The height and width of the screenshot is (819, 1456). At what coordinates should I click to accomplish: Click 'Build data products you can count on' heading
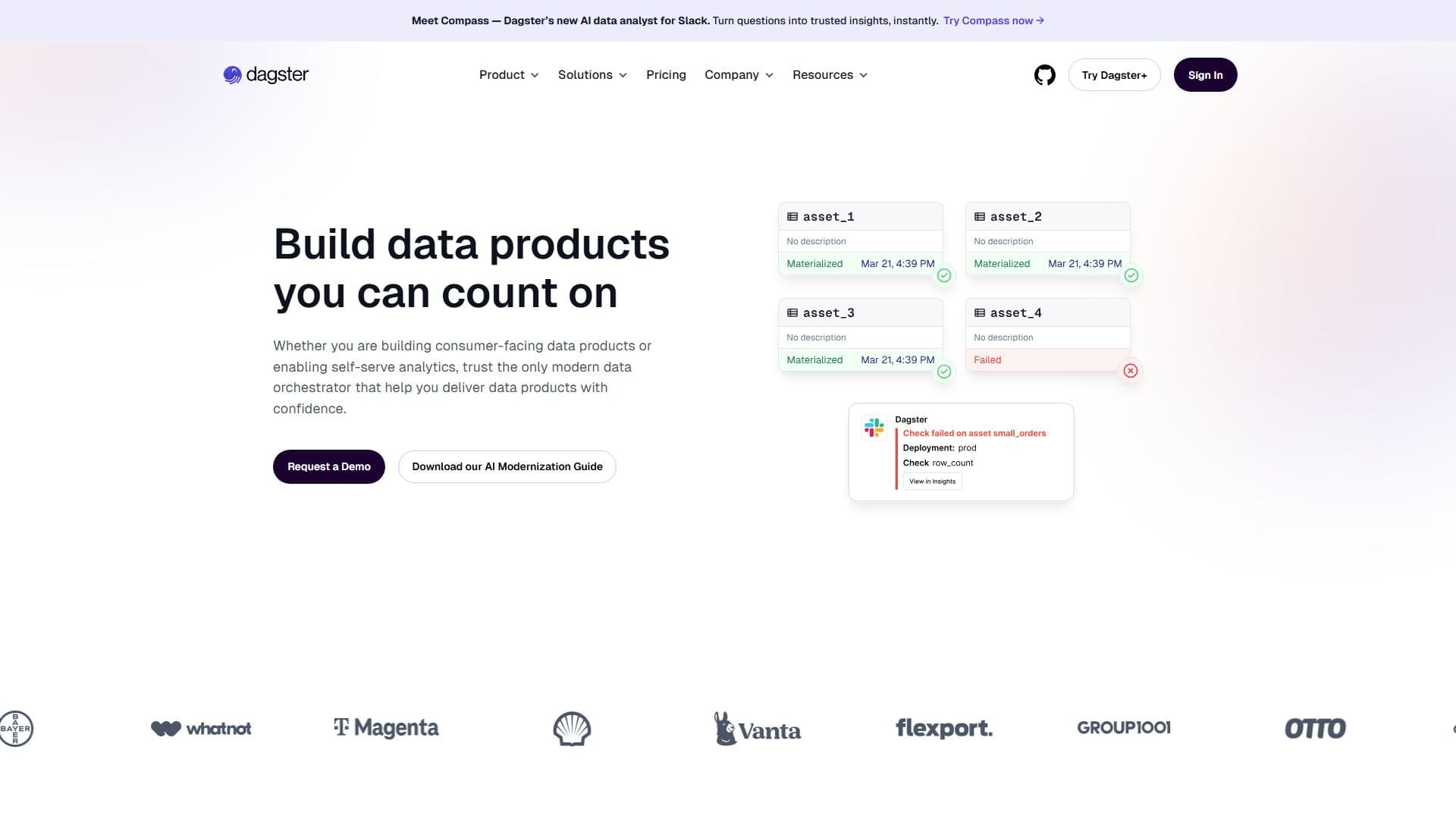point(471,268)
